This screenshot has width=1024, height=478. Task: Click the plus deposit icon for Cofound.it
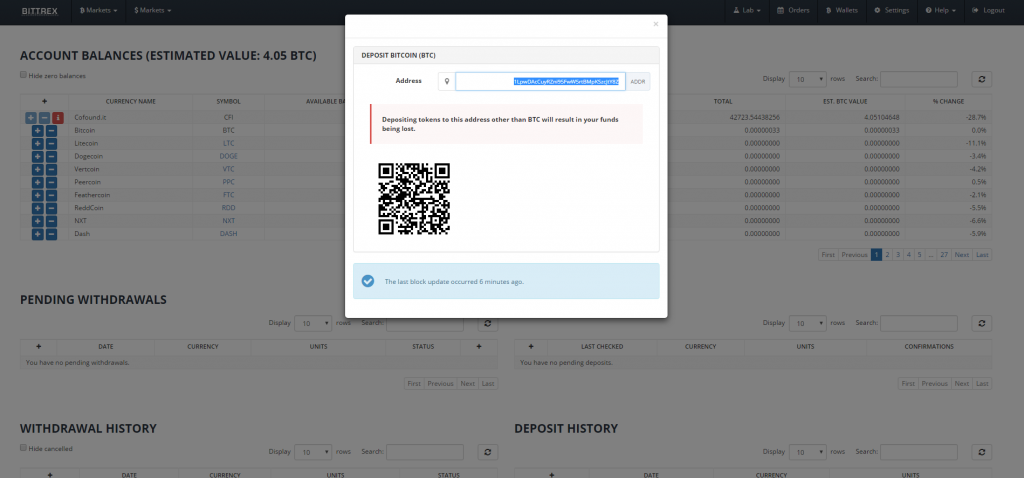point(31,118)
